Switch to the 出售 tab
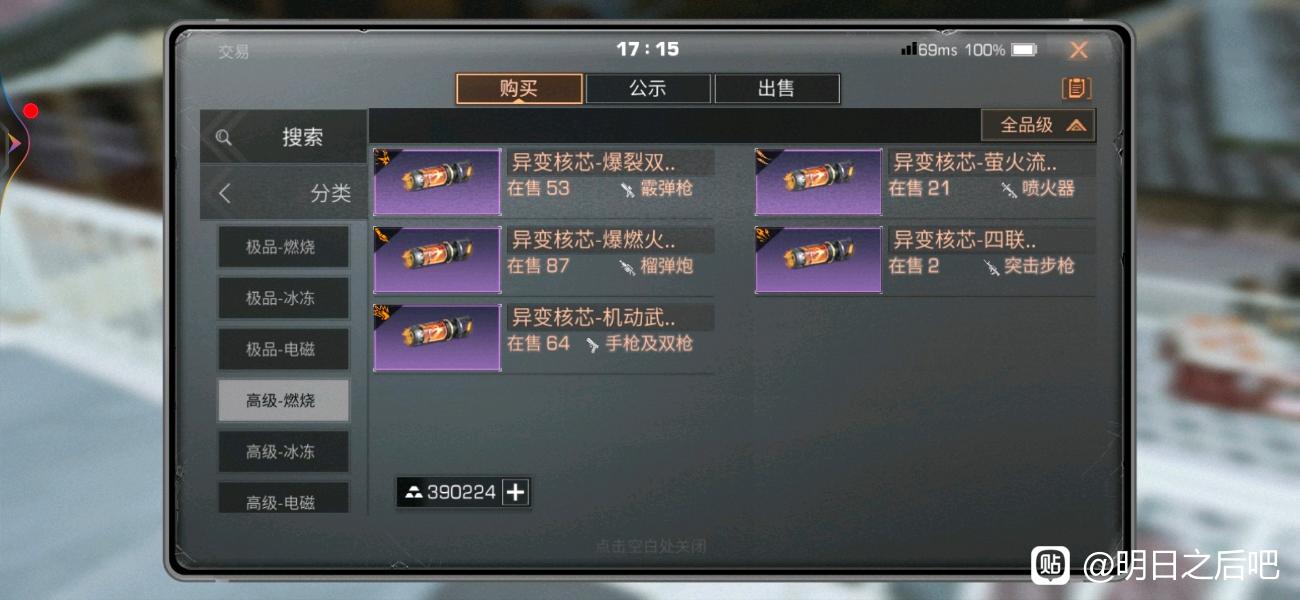This screenshot has height=600, width=1300. coord(777,88)
